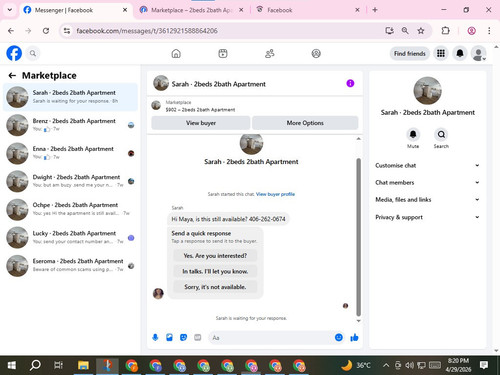Open Lucky conversation in chat list

point(70,237)
